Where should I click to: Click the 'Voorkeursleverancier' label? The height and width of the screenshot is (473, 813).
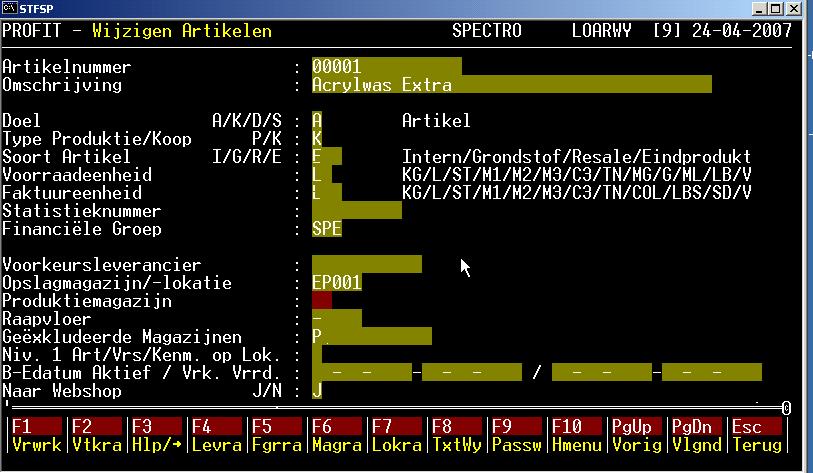click(102, 265)
